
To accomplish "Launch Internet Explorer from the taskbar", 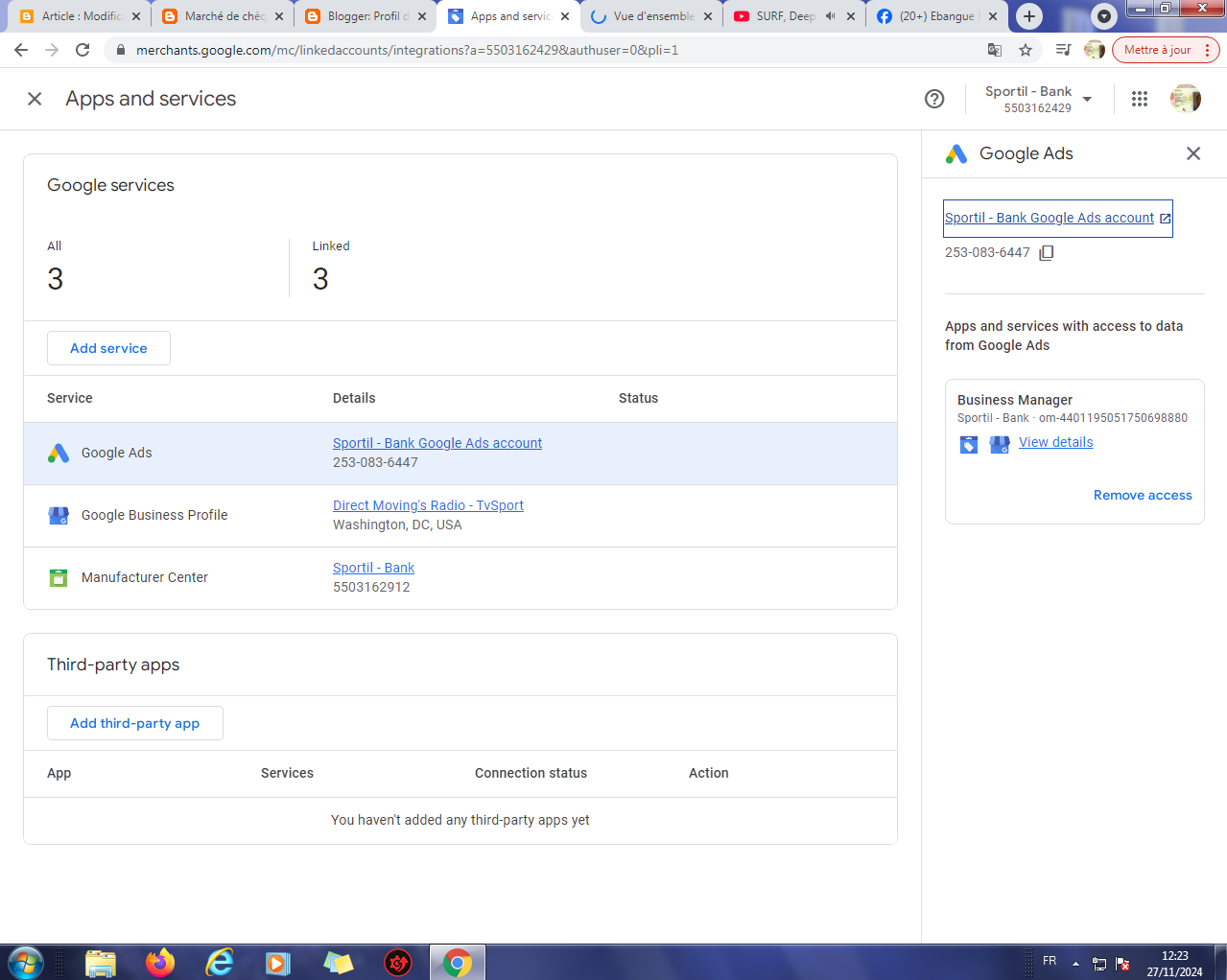I will coord(220,962).
